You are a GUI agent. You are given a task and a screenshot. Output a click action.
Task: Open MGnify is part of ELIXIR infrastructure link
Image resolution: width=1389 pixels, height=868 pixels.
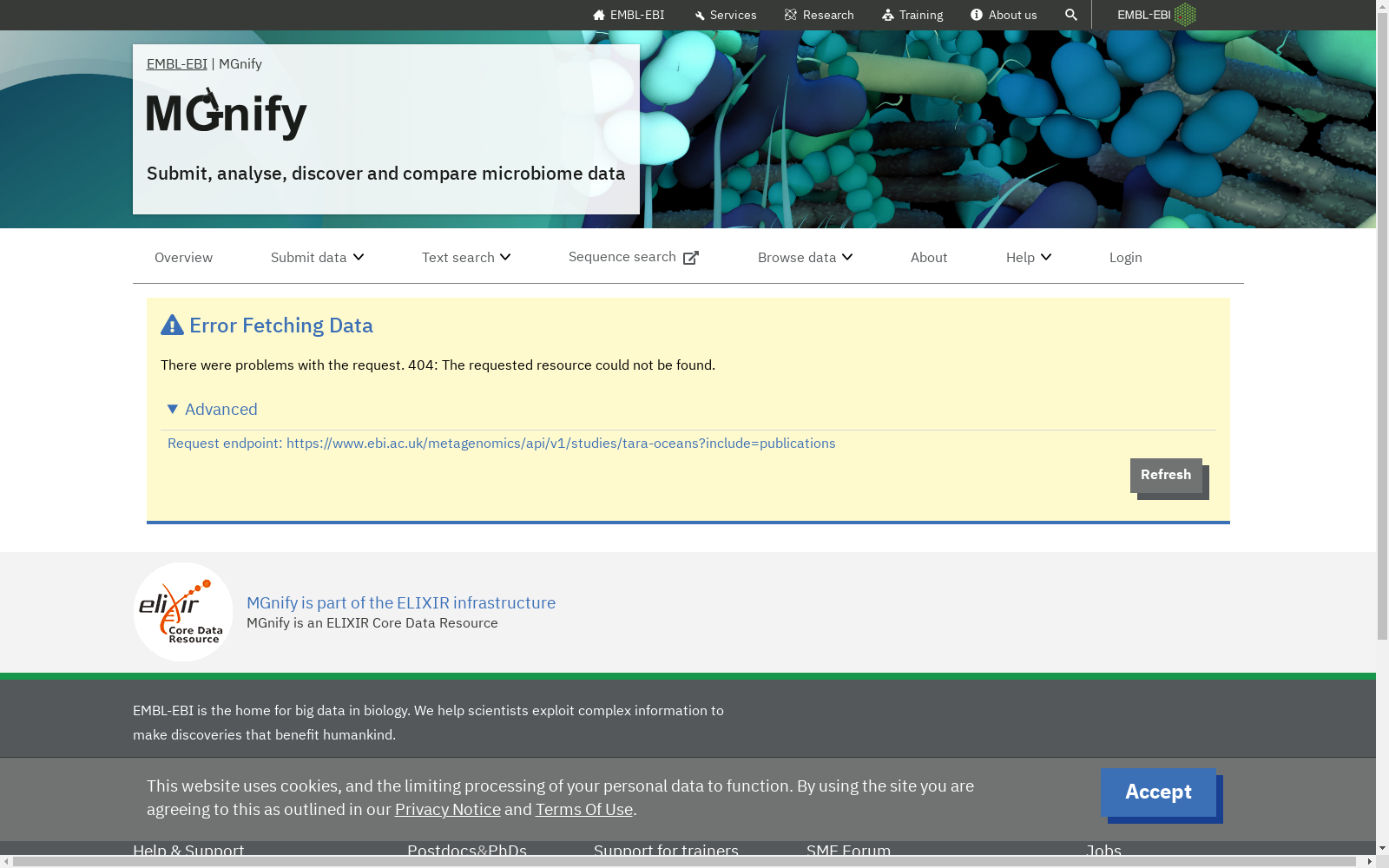click(401, 602)
